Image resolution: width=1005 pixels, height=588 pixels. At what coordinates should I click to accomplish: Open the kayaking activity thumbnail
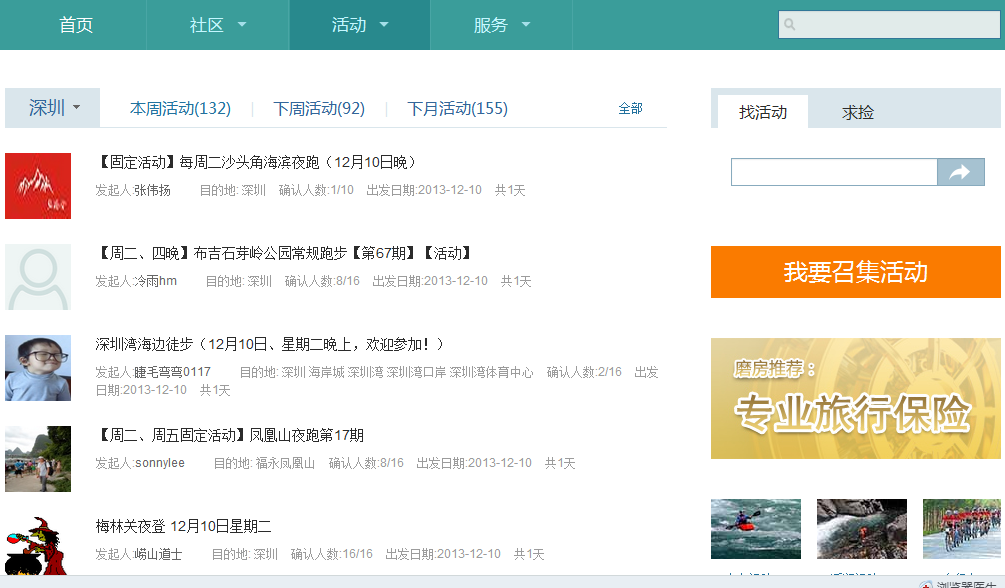(755, 528)
